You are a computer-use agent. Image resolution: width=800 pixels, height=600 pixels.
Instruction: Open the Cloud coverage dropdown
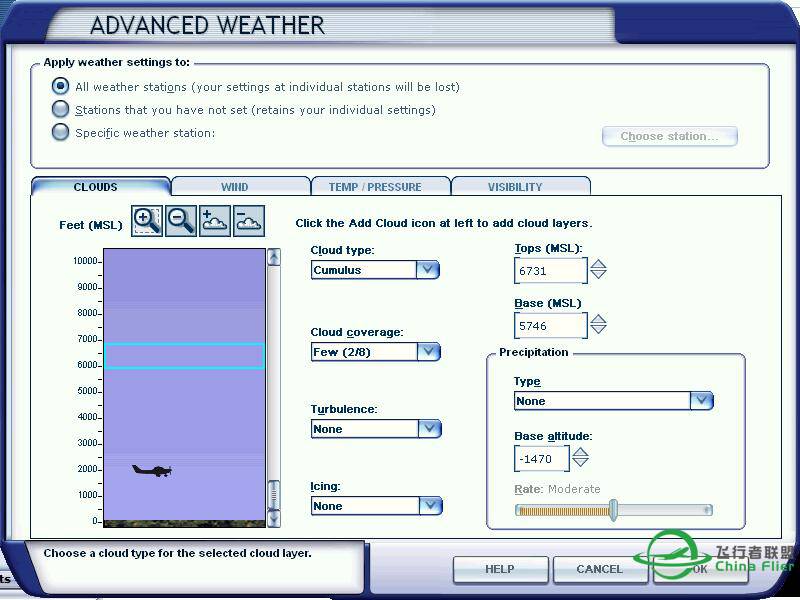point(429,352)
